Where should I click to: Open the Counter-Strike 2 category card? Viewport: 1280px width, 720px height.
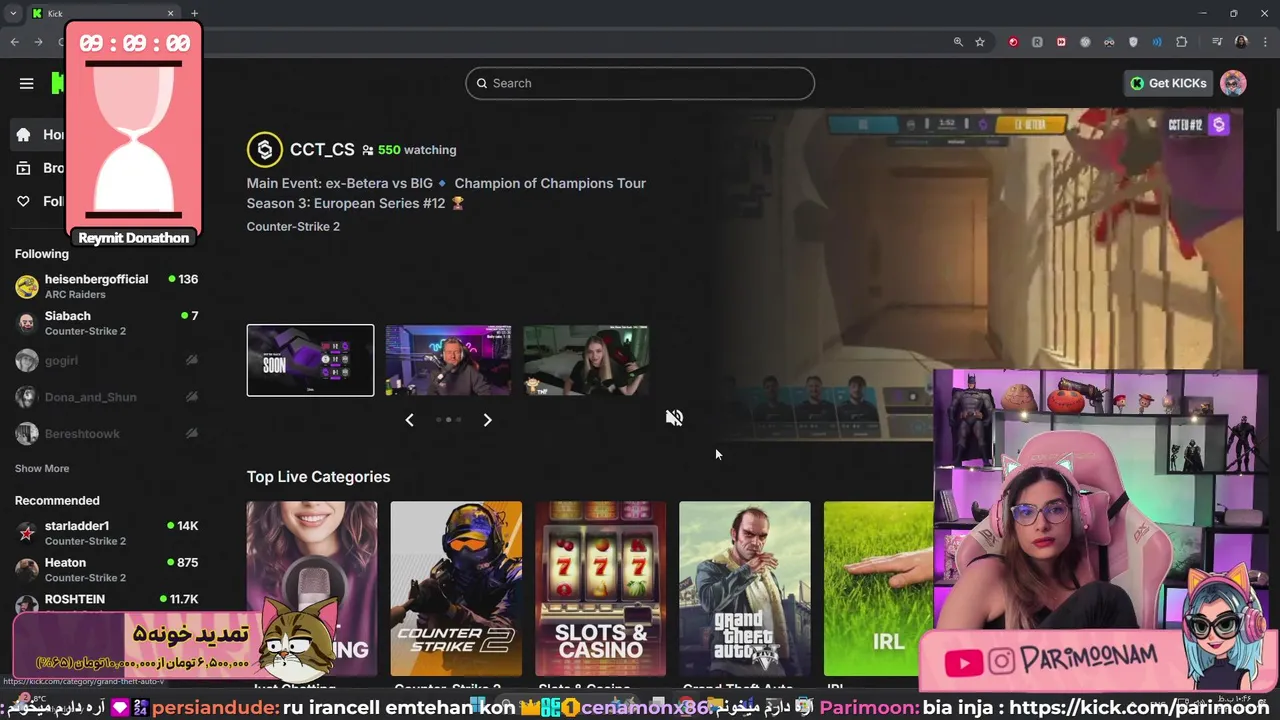click(456, 589)
